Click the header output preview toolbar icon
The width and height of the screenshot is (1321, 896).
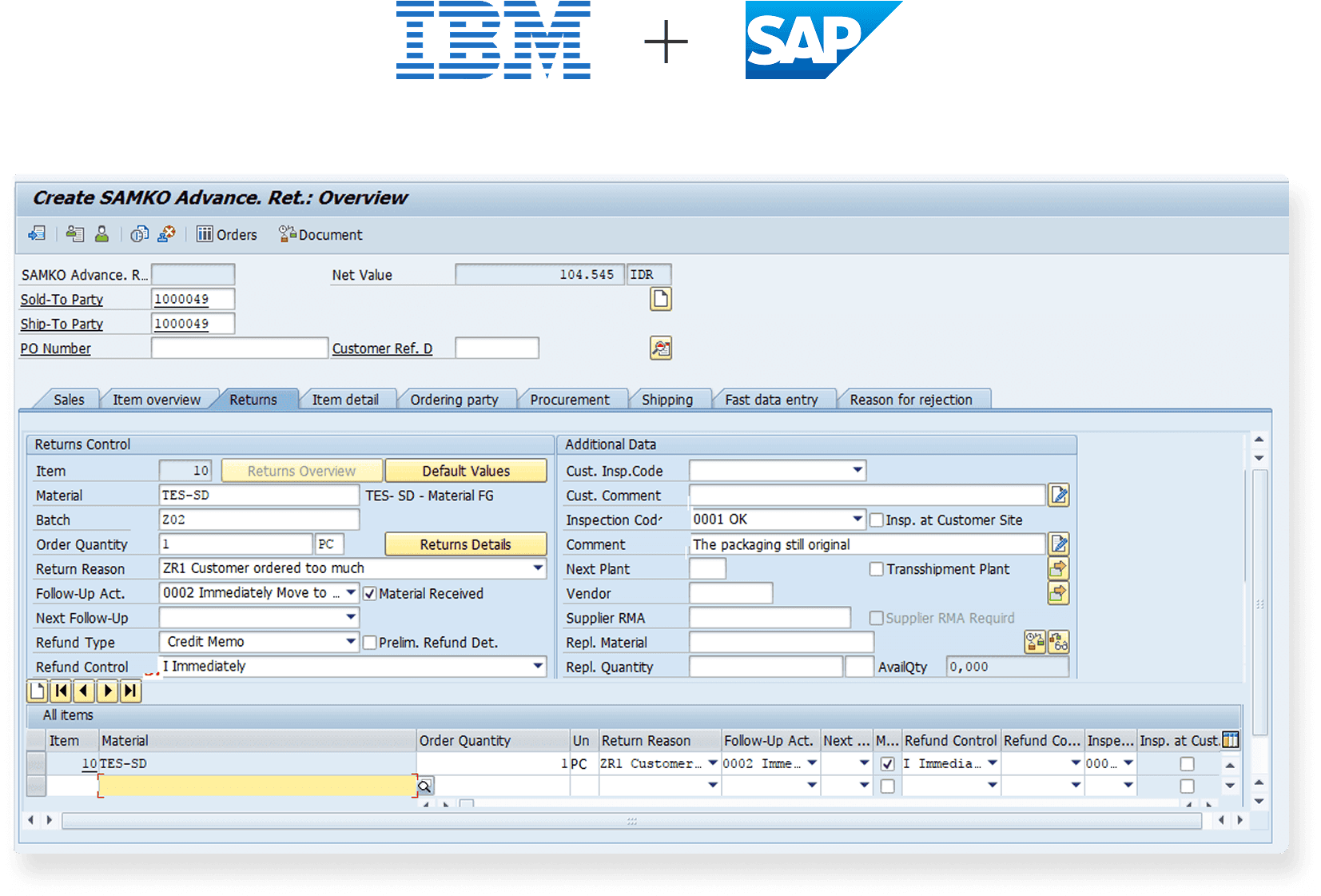(x=75, y=233)
